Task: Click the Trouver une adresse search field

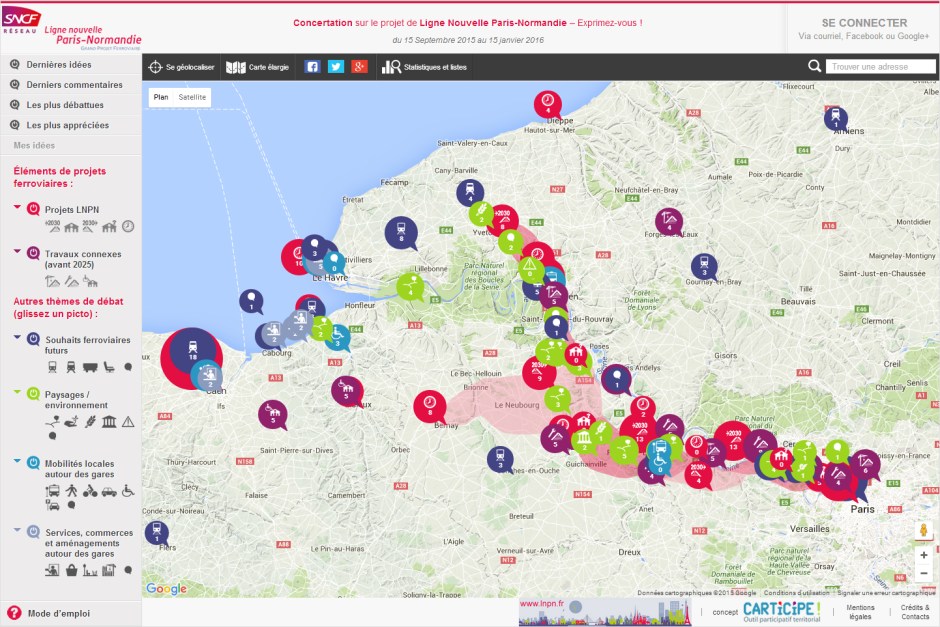Action: tap(880, 67)
